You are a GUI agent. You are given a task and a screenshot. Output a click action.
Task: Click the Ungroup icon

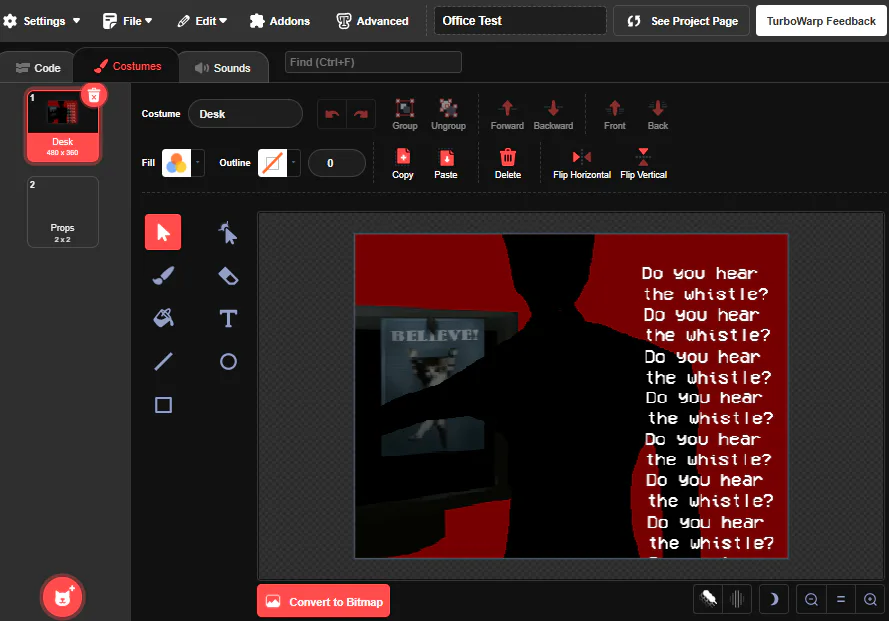[448, 114]
